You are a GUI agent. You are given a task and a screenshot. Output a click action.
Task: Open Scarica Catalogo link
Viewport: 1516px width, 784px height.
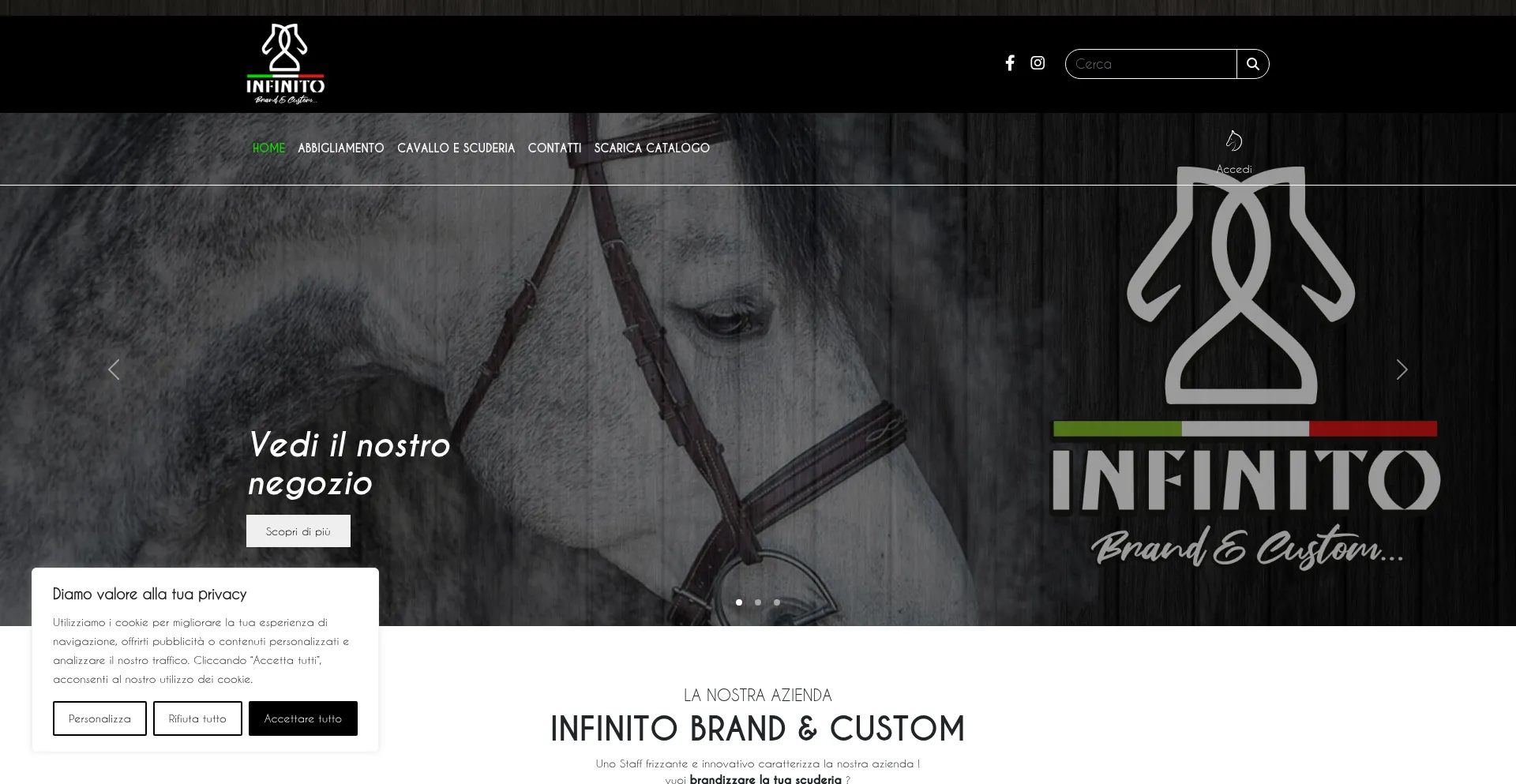pyautogui.click(x=652, y=148)
